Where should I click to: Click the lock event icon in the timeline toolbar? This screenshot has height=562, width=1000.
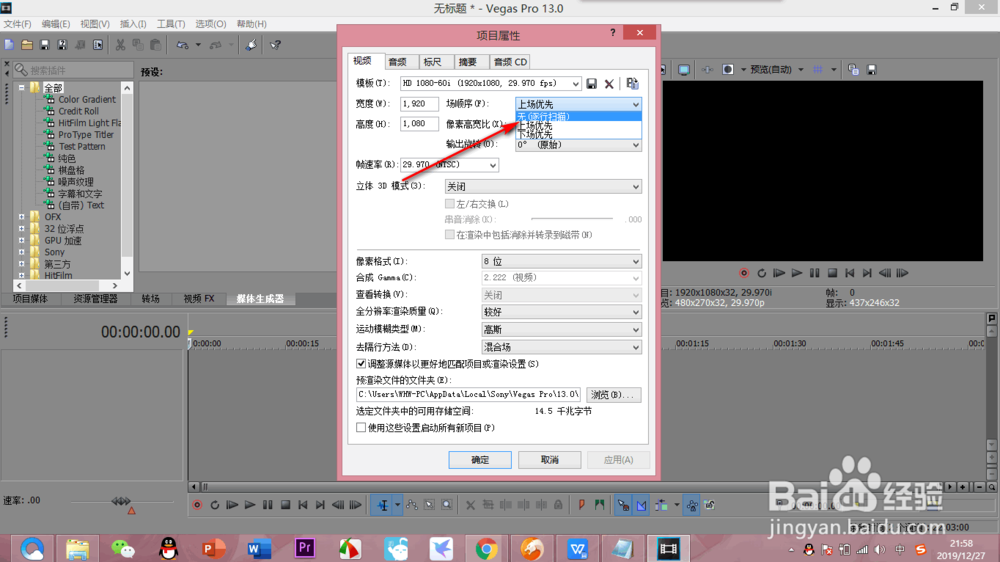point(559,505)
